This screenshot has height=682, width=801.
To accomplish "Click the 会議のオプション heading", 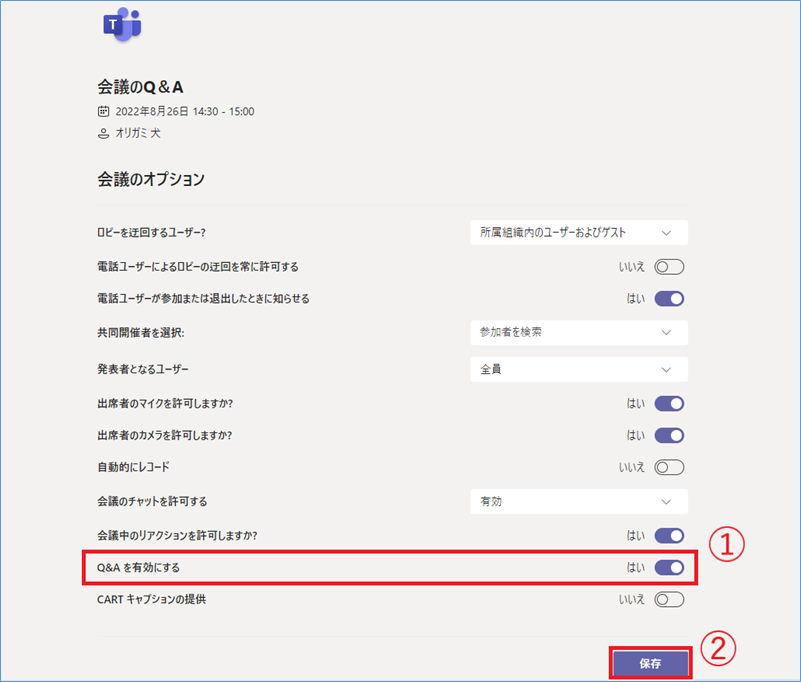I will (x=151, y=179).
